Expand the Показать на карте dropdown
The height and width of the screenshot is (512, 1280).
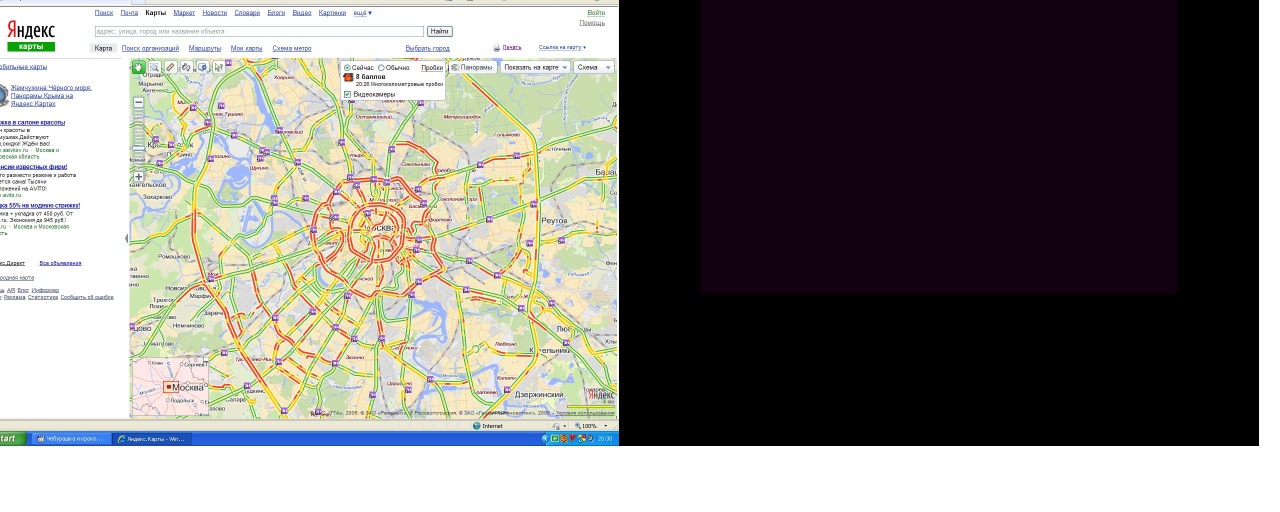point(535,67)
